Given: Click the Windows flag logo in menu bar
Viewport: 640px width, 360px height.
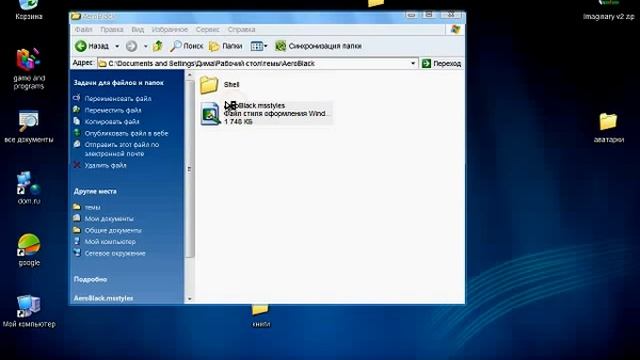Looking at the screenshot, I should tap(455, 29).
